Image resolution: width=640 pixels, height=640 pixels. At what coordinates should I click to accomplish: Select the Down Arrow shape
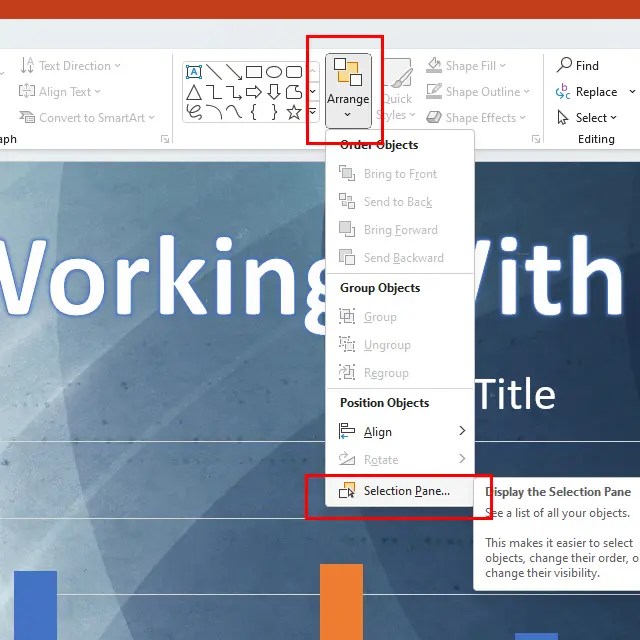point(274,92)
